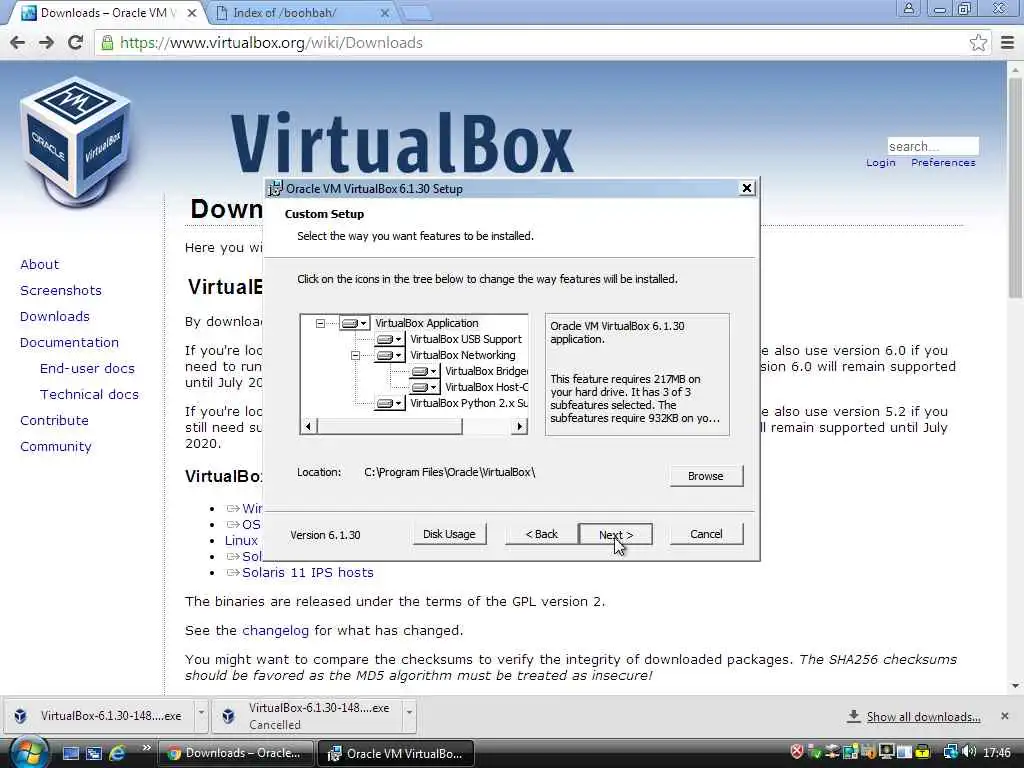Proceed with the Next > button
The image size is (1024, 768).
(616, 534)
